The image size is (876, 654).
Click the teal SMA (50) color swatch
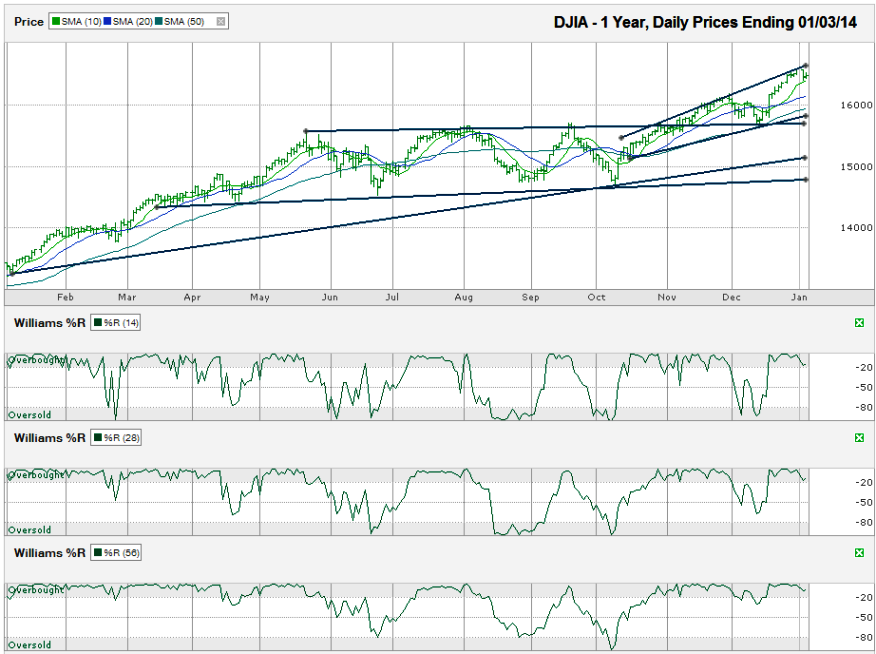[158, 22]
